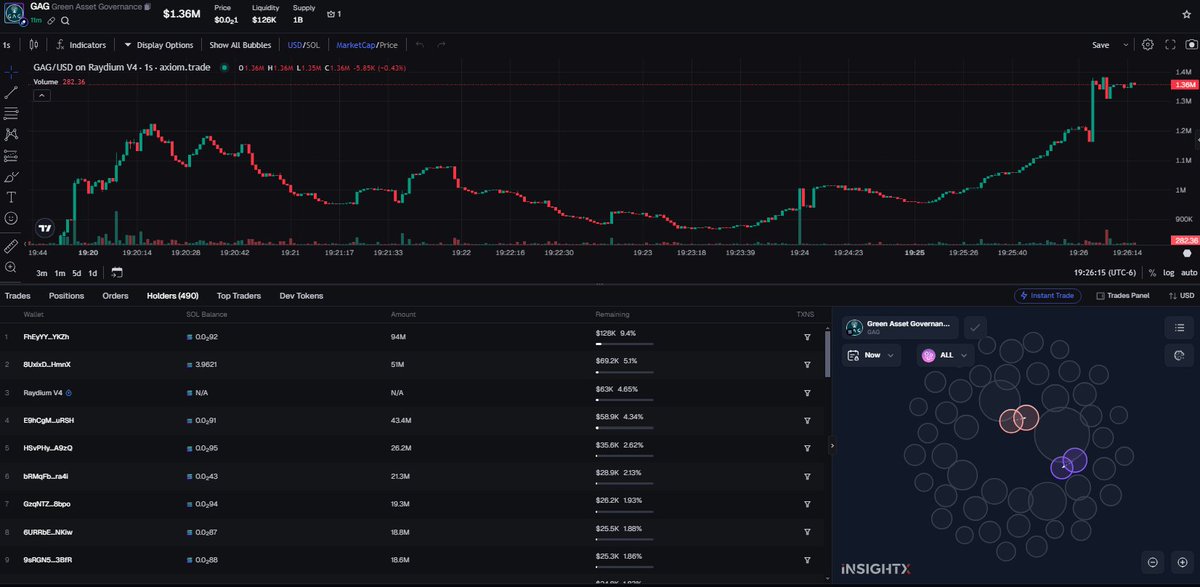Screen dimensions: 1200x587
Task: Switch to the Positions tab
Action: 66,296
